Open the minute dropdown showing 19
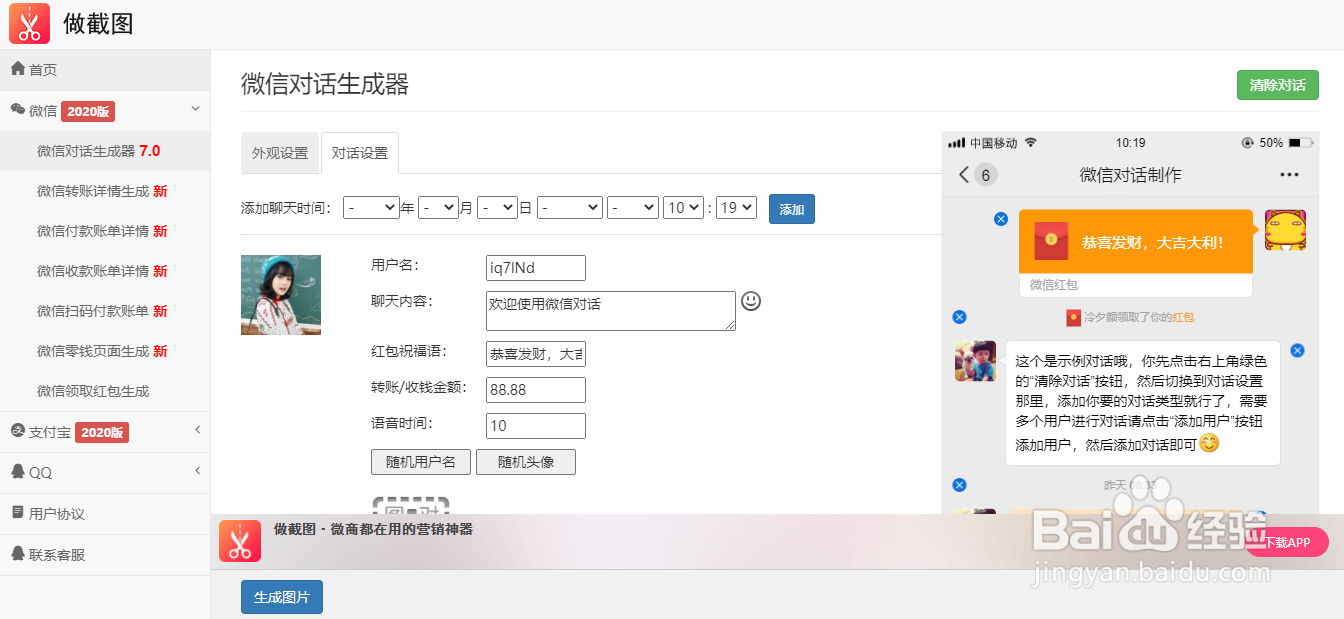 (x=736, y=207)
